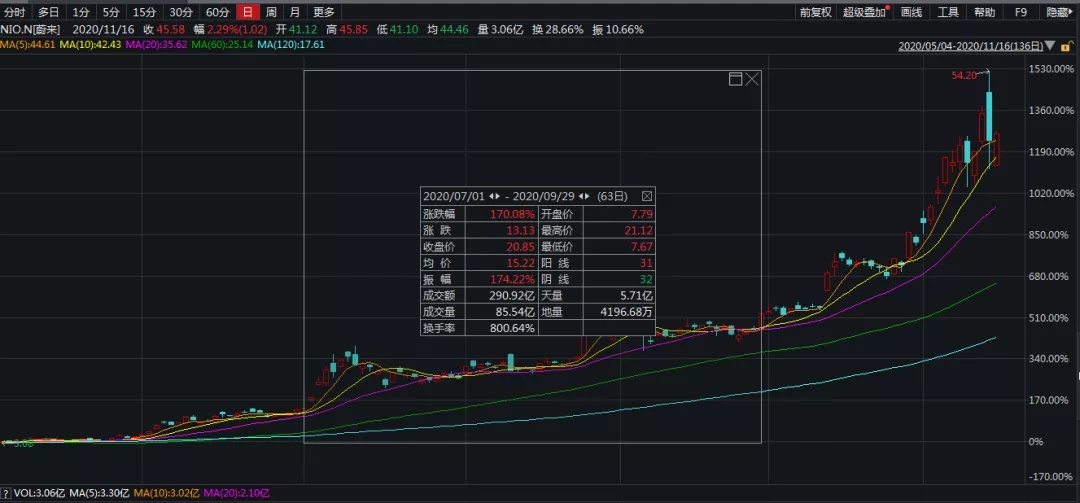Switch to the 周 weekly chart tab
The height and width of the screenshot is (503, 1080).
pos(271,12)
